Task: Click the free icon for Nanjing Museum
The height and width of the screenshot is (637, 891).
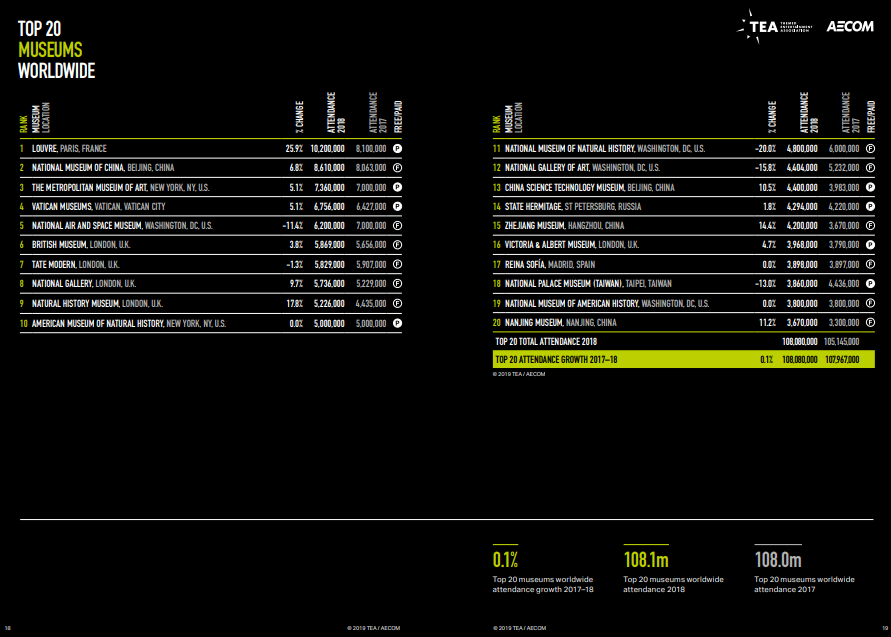Action: pyautogui.click(x=870, y=323)
